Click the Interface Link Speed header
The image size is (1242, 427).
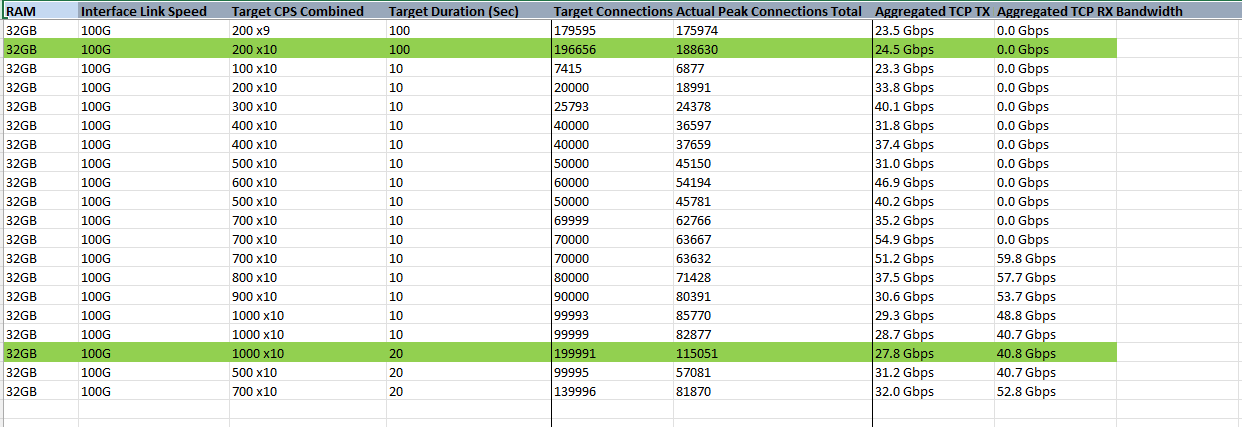click(153, 11)
